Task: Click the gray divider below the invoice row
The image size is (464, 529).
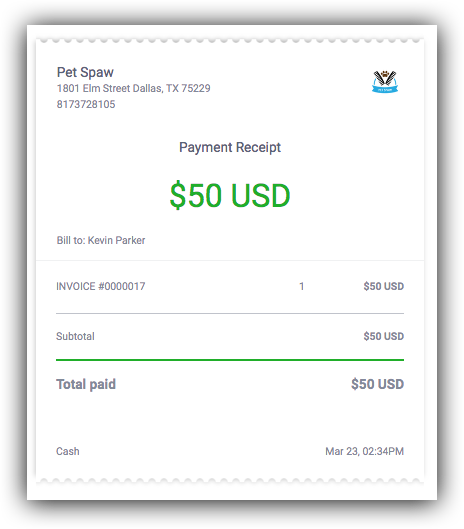Action: coord(230,313)
